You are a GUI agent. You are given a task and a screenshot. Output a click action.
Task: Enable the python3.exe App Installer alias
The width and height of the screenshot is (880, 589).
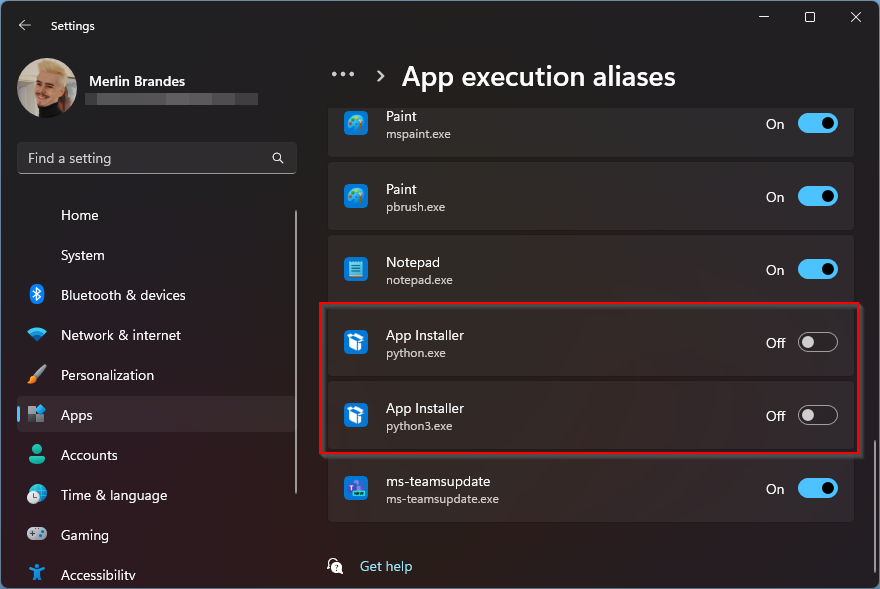tap(817, 416)
